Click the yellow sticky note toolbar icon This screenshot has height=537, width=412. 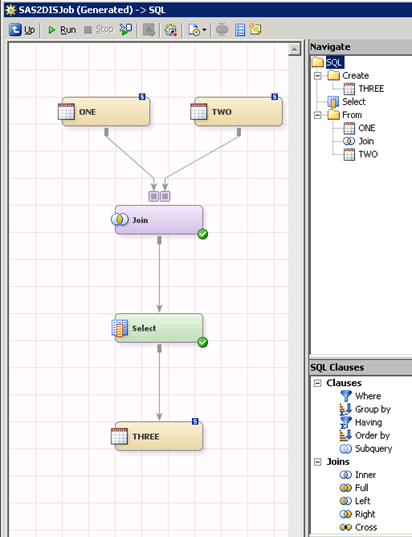[255, 30]
